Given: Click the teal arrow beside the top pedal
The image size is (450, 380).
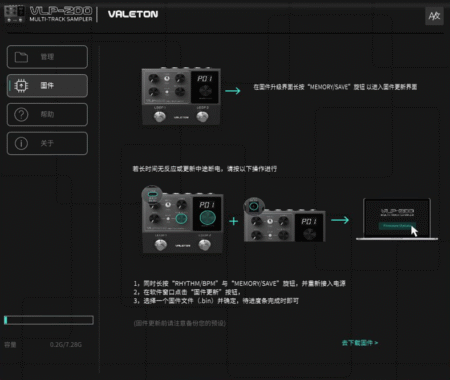Looking at the screenshot, I should click(x=233, y=91).
